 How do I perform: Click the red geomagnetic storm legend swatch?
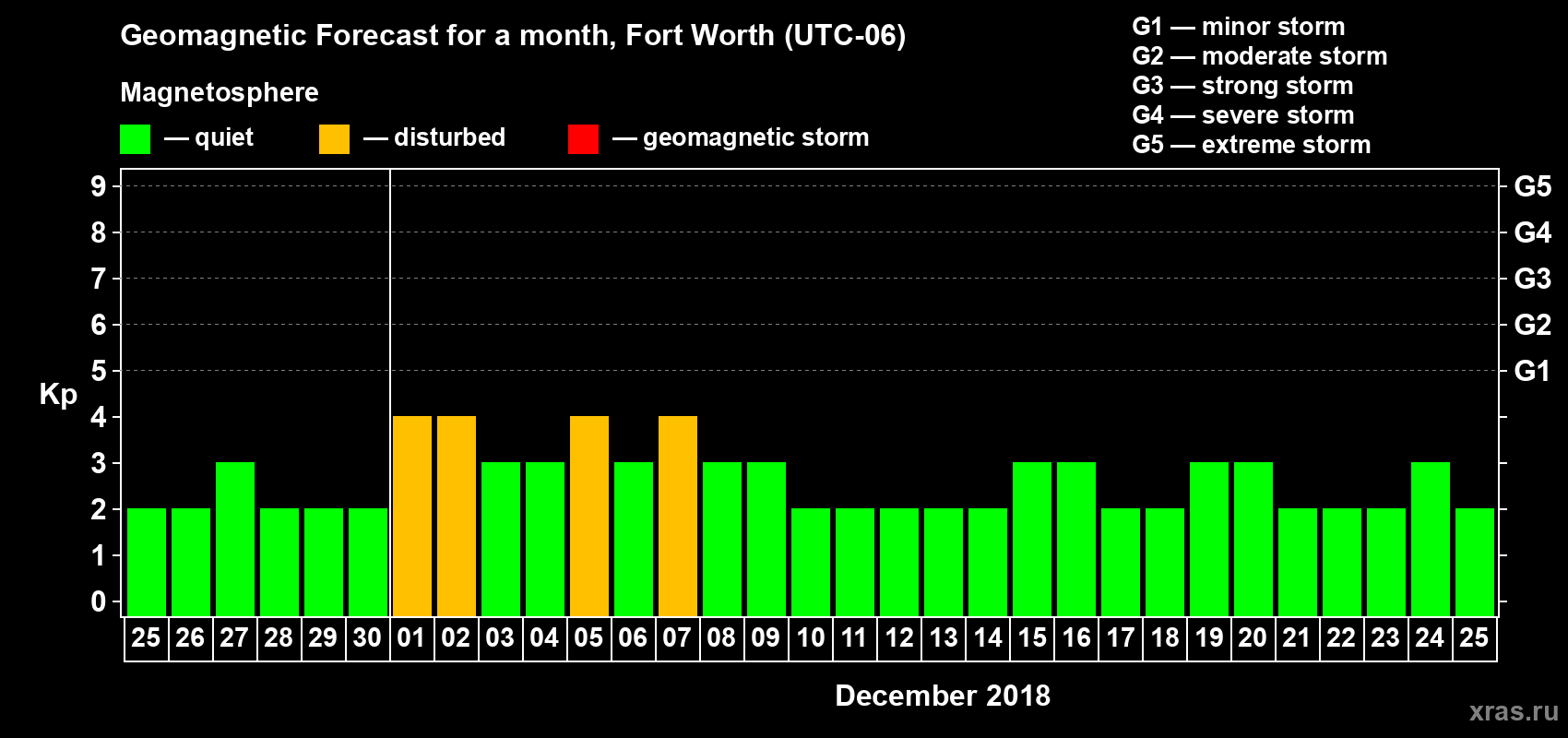tap(583, 139)
